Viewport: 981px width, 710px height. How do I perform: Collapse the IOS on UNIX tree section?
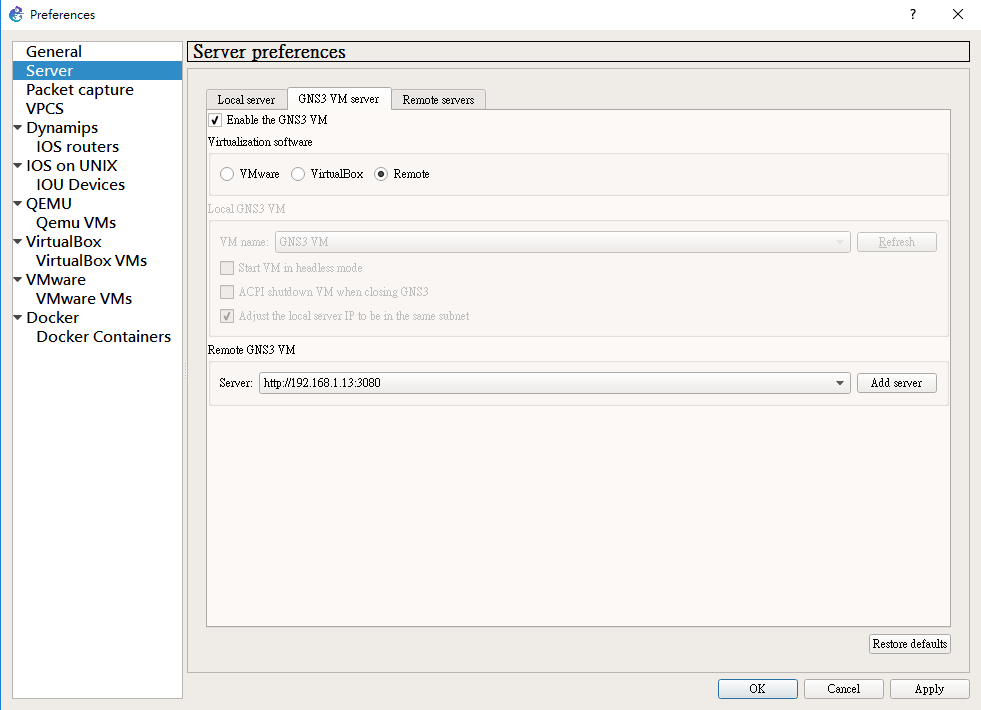click(18, 166)
